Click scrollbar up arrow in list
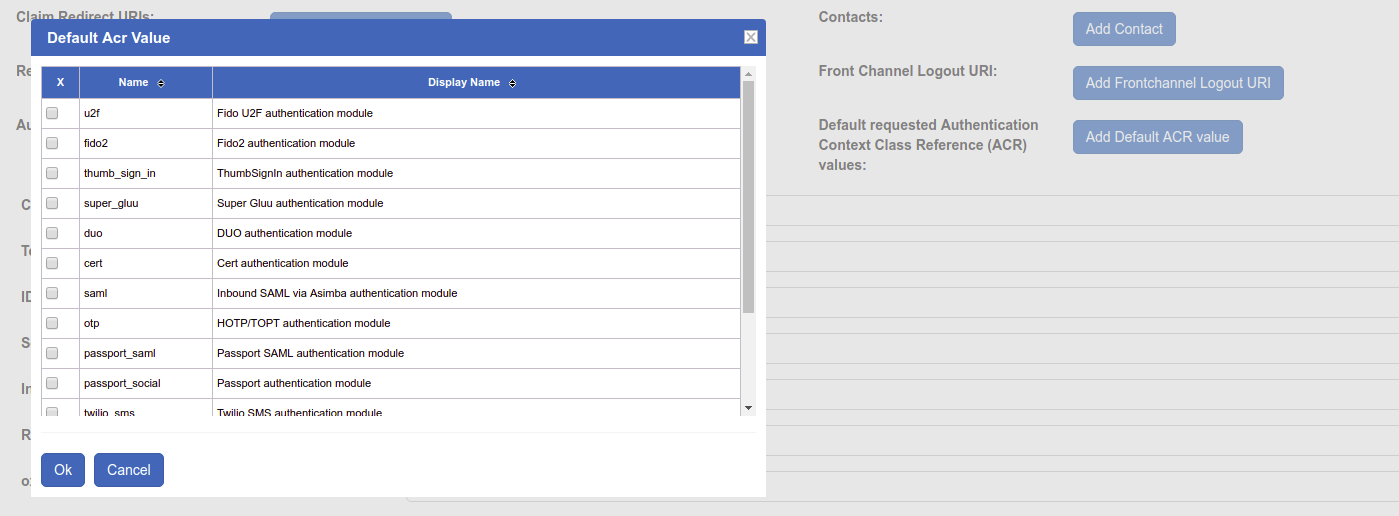This screenshot has width=1399, height=516. 748,74
